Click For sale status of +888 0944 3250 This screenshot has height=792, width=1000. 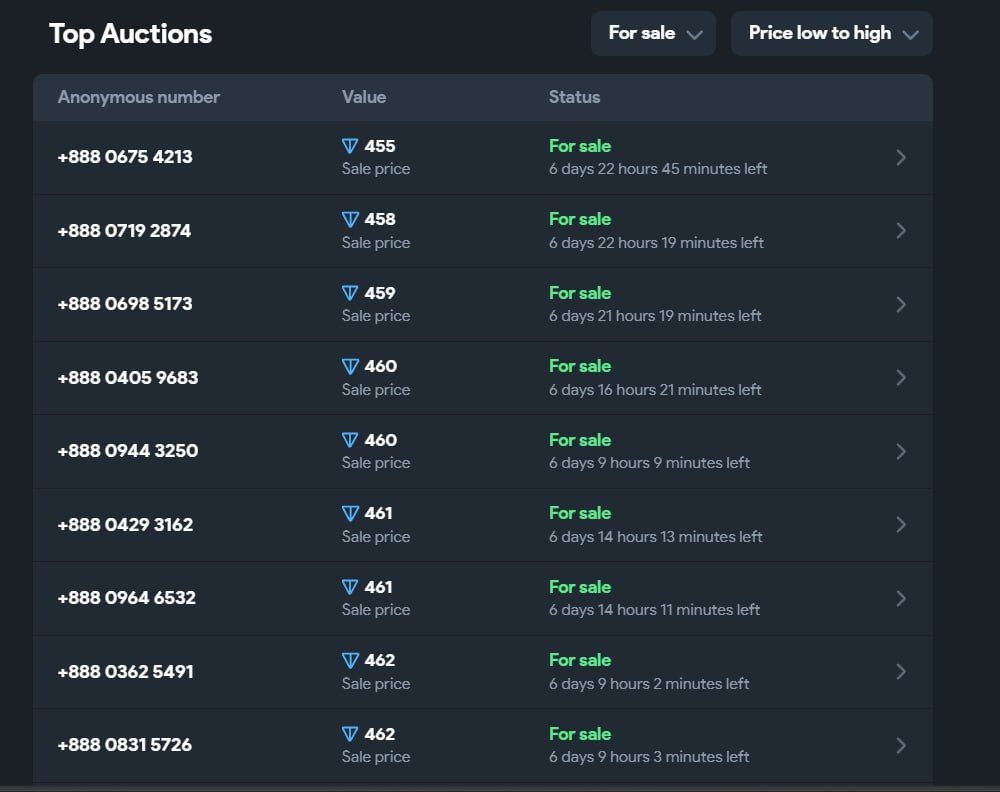click(x=580, y=440)
